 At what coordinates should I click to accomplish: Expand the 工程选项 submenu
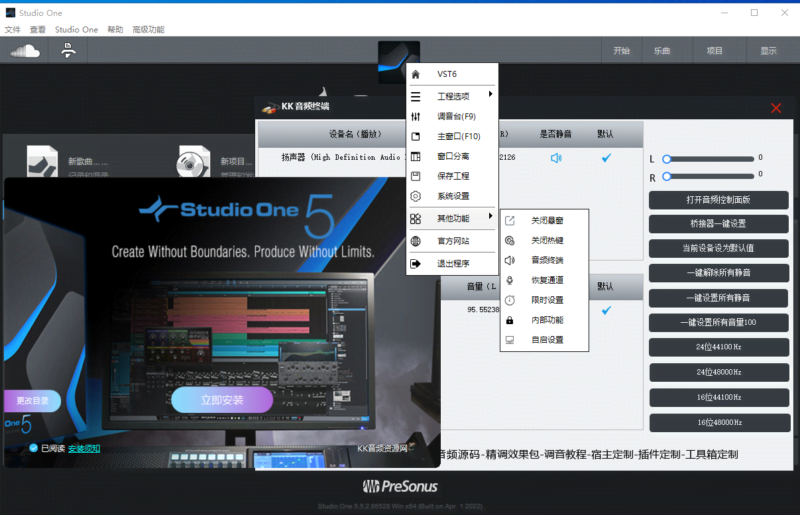click(452, 96)
